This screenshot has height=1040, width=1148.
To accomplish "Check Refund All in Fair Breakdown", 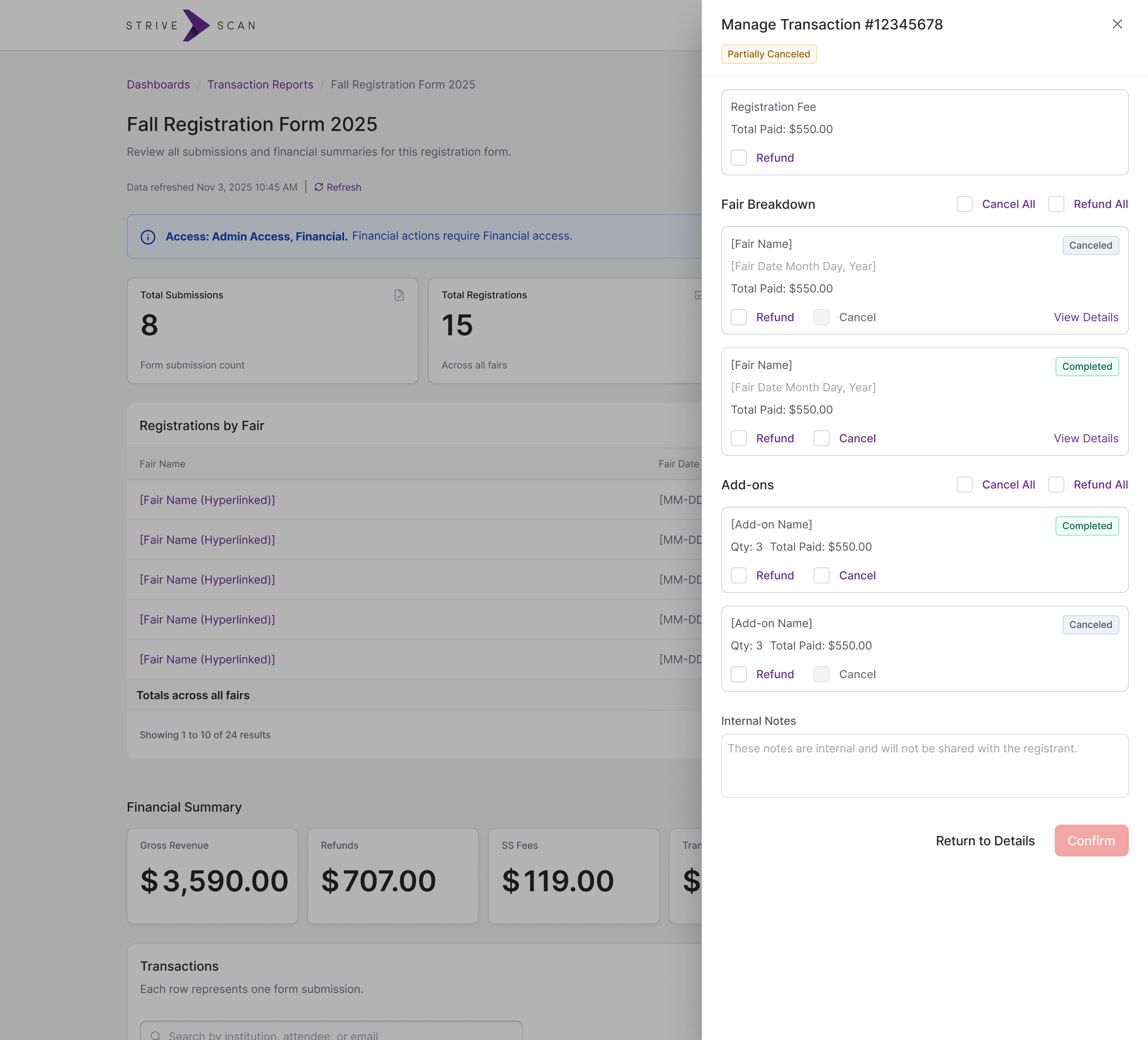I will point(1056,204).
